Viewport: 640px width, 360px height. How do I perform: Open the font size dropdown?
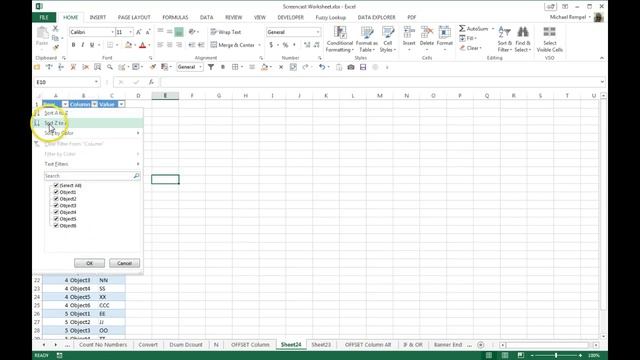click(131, 32)
